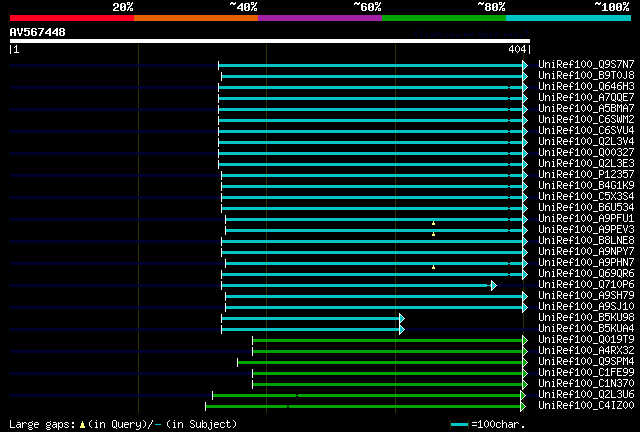Click the green arrowhead of the Q9SPM4 row
This screenshot has height=432, width=640.
point(525,363)
